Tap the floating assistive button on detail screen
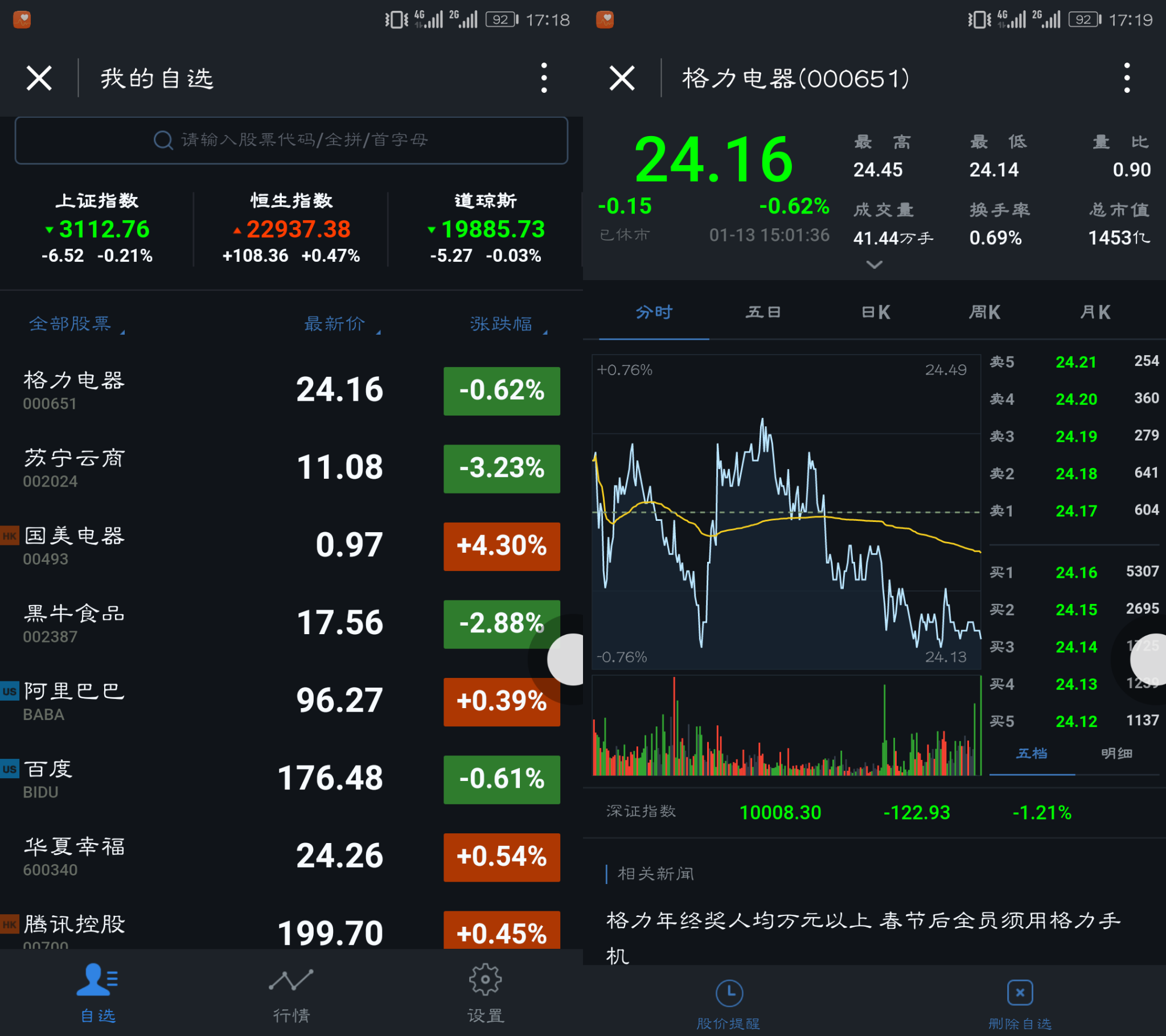This screenshot has width=1166, height=1036. point(1148,659)
